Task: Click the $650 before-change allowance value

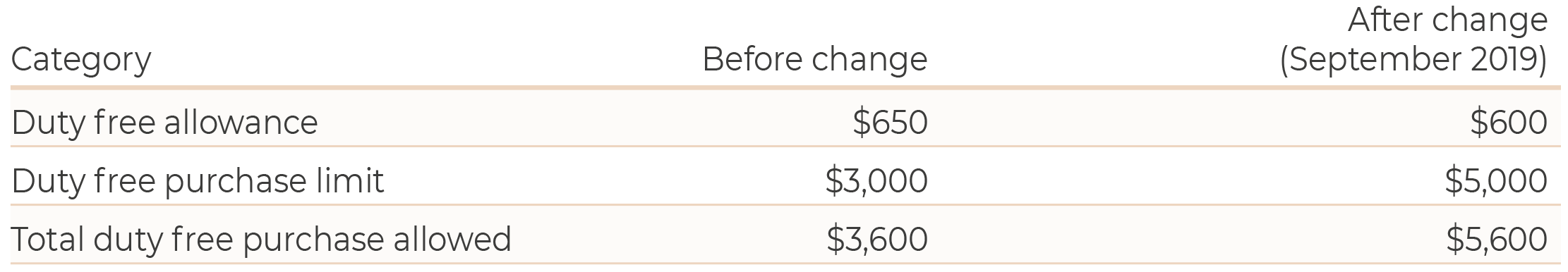Action: [891, 123]
